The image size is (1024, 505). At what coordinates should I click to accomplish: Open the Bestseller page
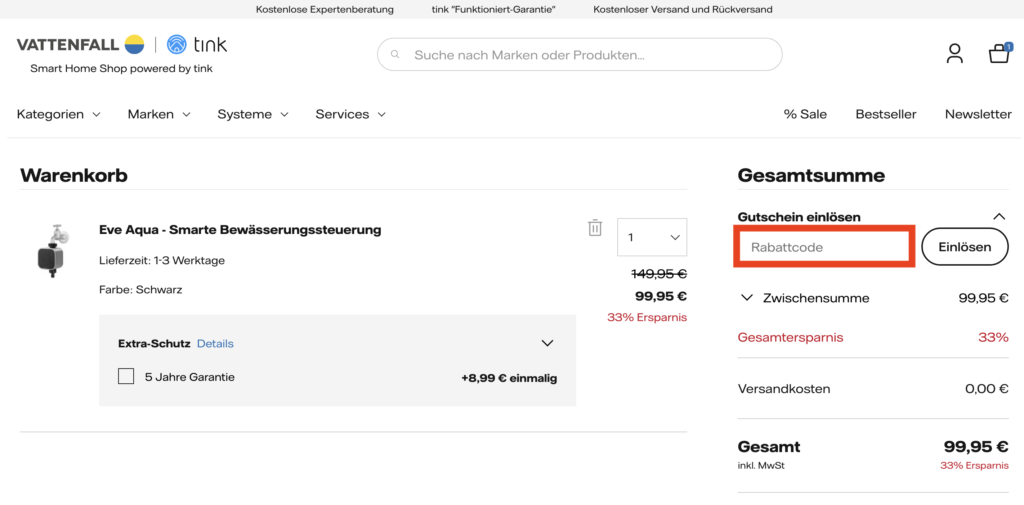886,114
